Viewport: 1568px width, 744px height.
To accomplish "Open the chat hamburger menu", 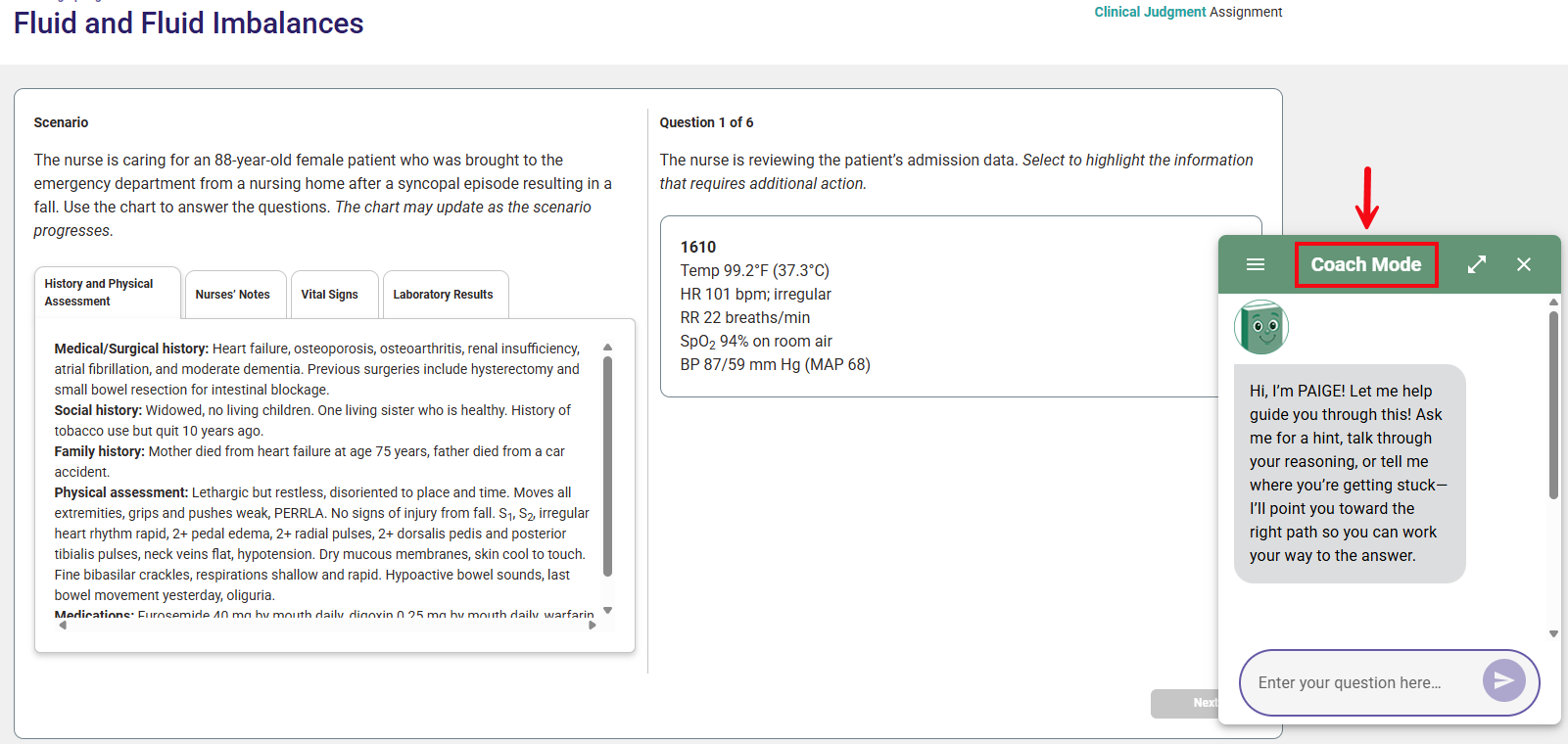I will (1256, 264).
